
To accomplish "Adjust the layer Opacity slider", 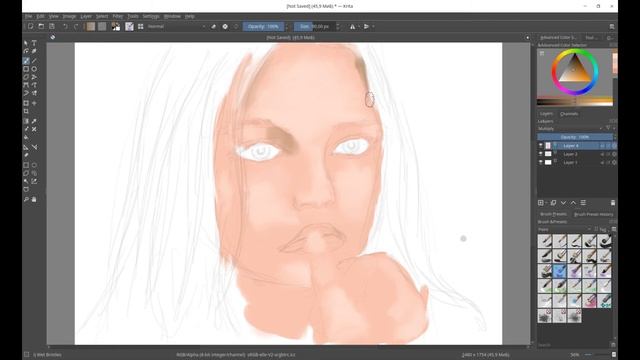I will 575,137.
